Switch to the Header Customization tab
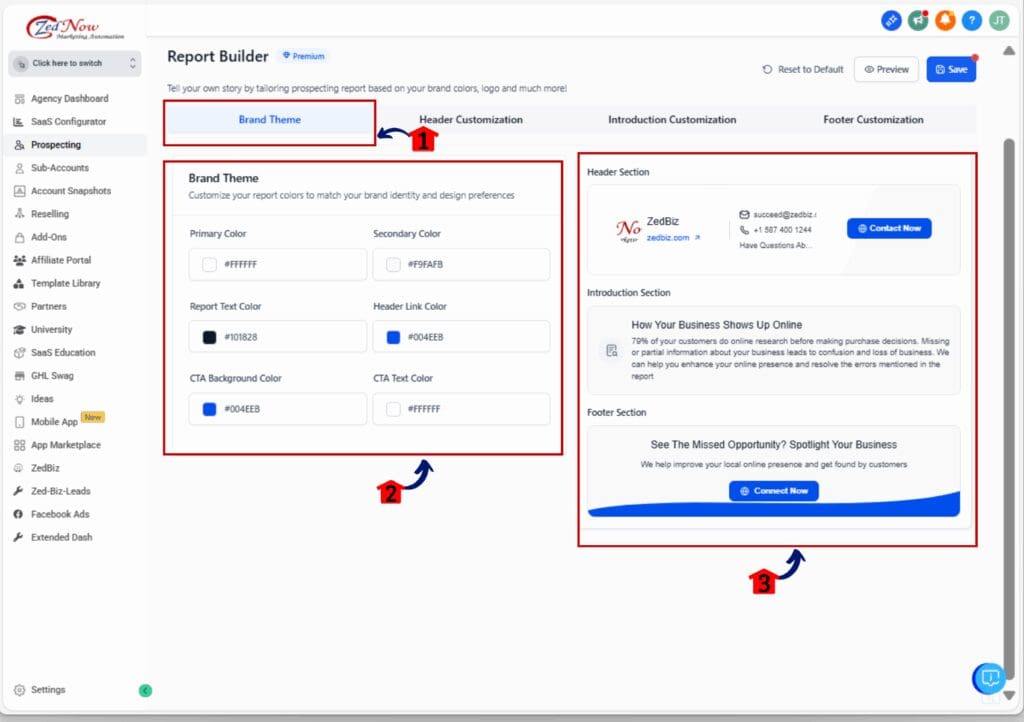This screenshot has width=1024, height=722. point(470,119)
